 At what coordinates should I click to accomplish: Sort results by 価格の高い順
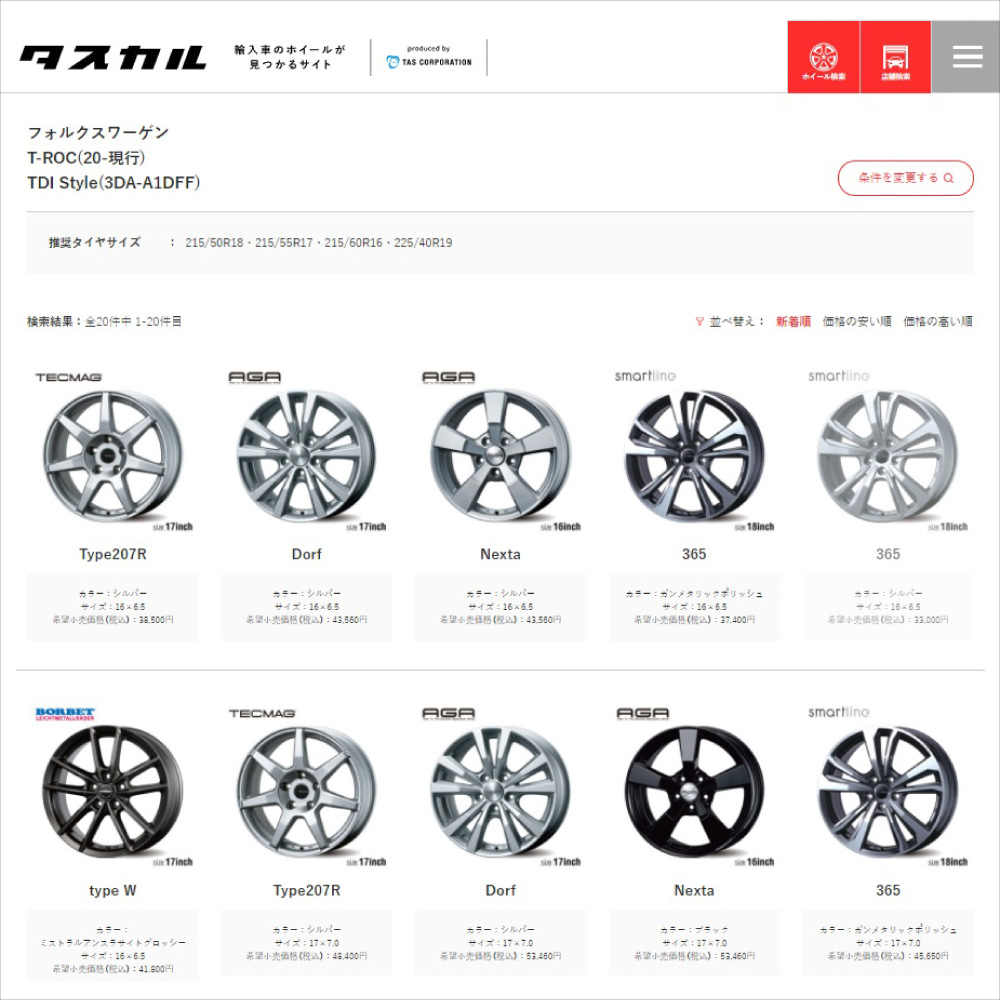[938, 321]
